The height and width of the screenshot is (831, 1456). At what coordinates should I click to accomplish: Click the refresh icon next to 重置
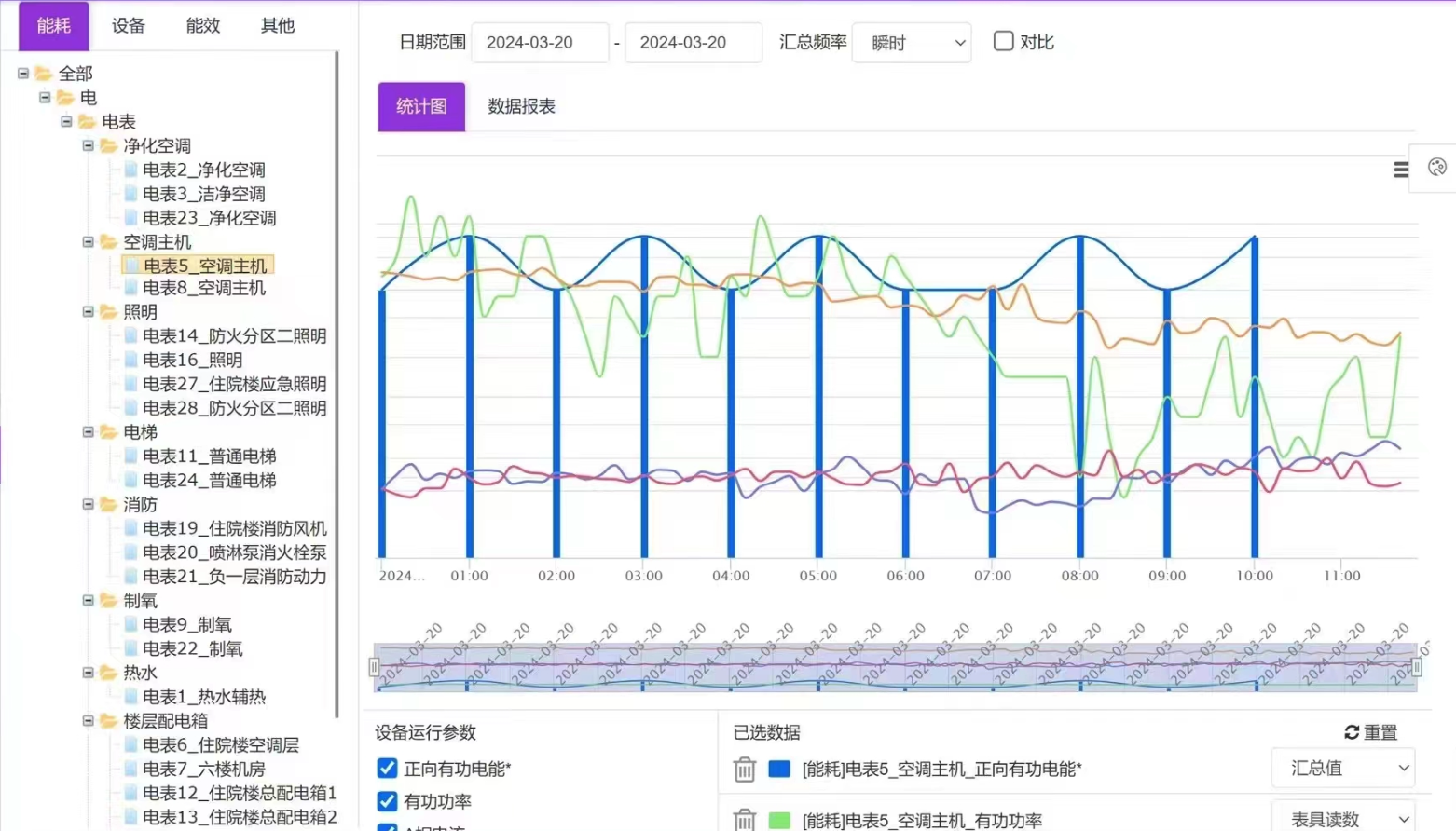click(1352, 732)
